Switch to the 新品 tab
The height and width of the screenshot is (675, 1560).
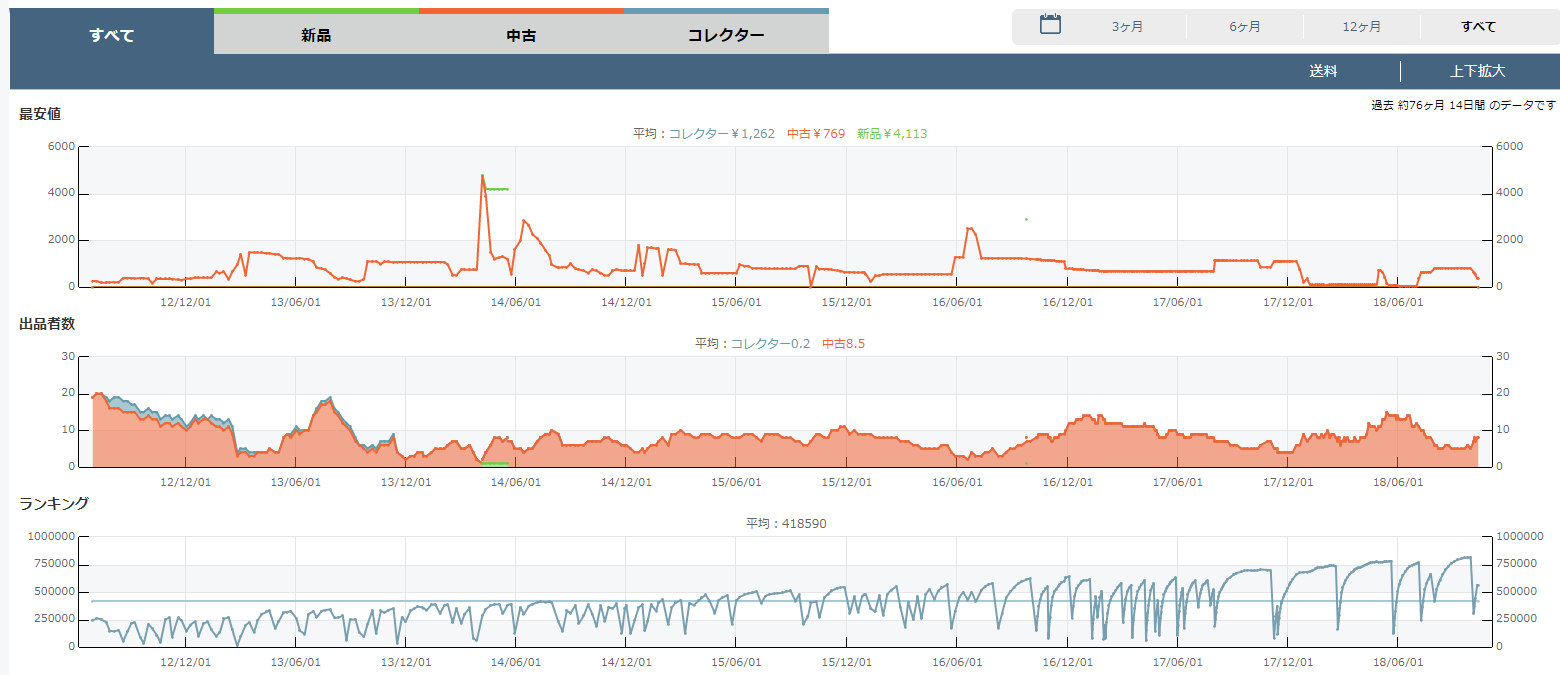point(316,35)
